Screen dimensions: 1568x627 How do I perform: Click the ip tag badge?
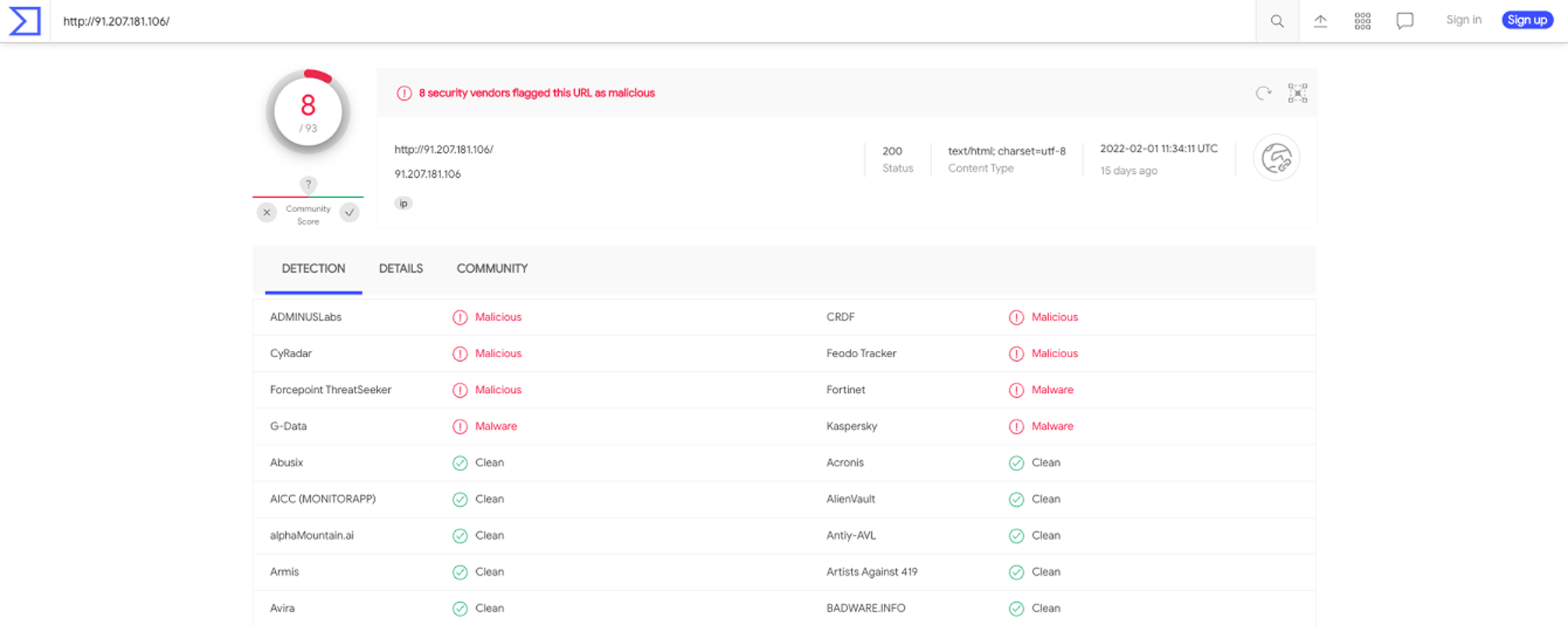(403, 204)
